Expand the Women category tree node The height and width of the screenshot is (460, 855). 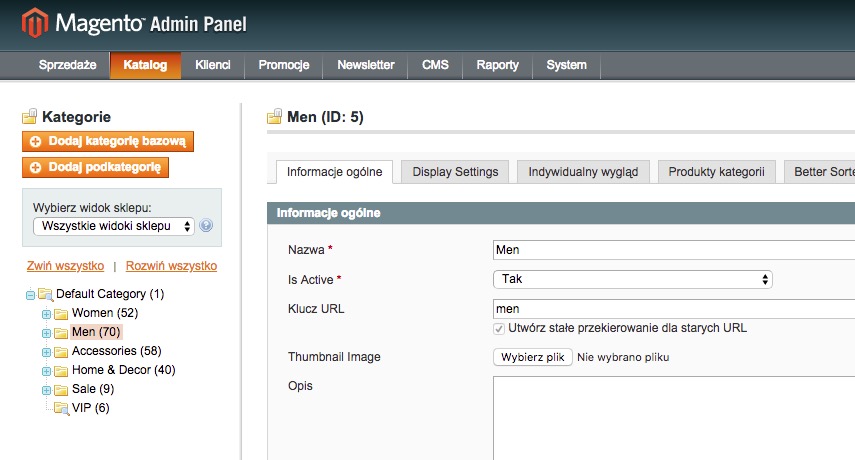[46, 314]
